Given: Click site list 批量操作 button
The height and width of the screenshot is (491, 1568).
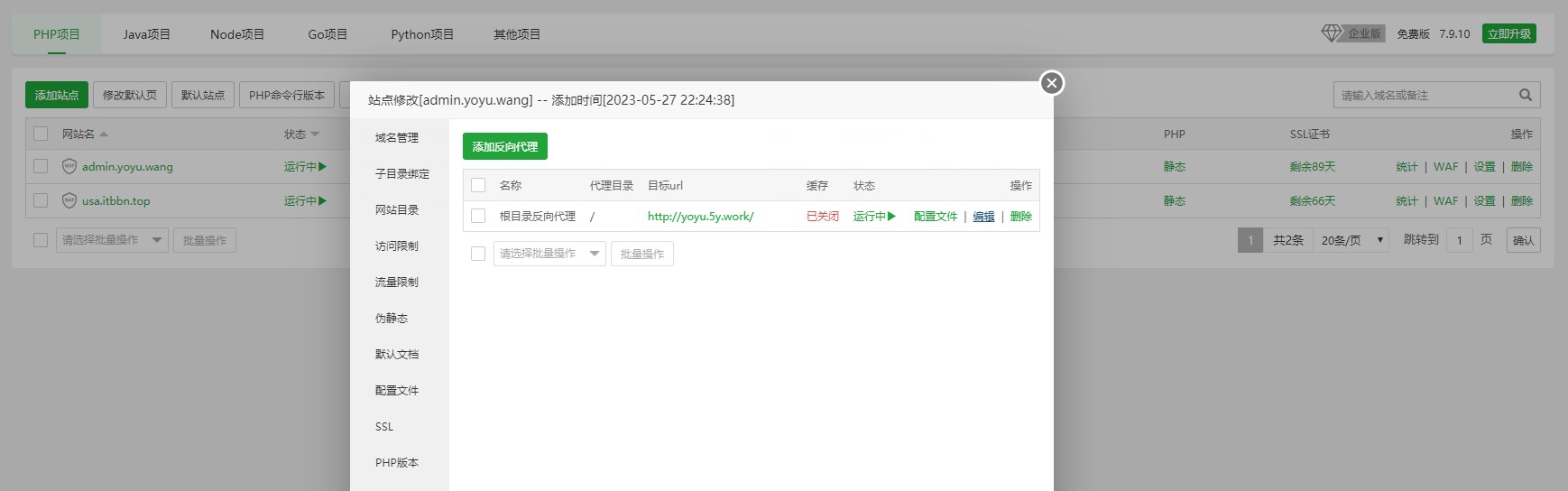Looking at the screenshot, I should tap(205, 240).
